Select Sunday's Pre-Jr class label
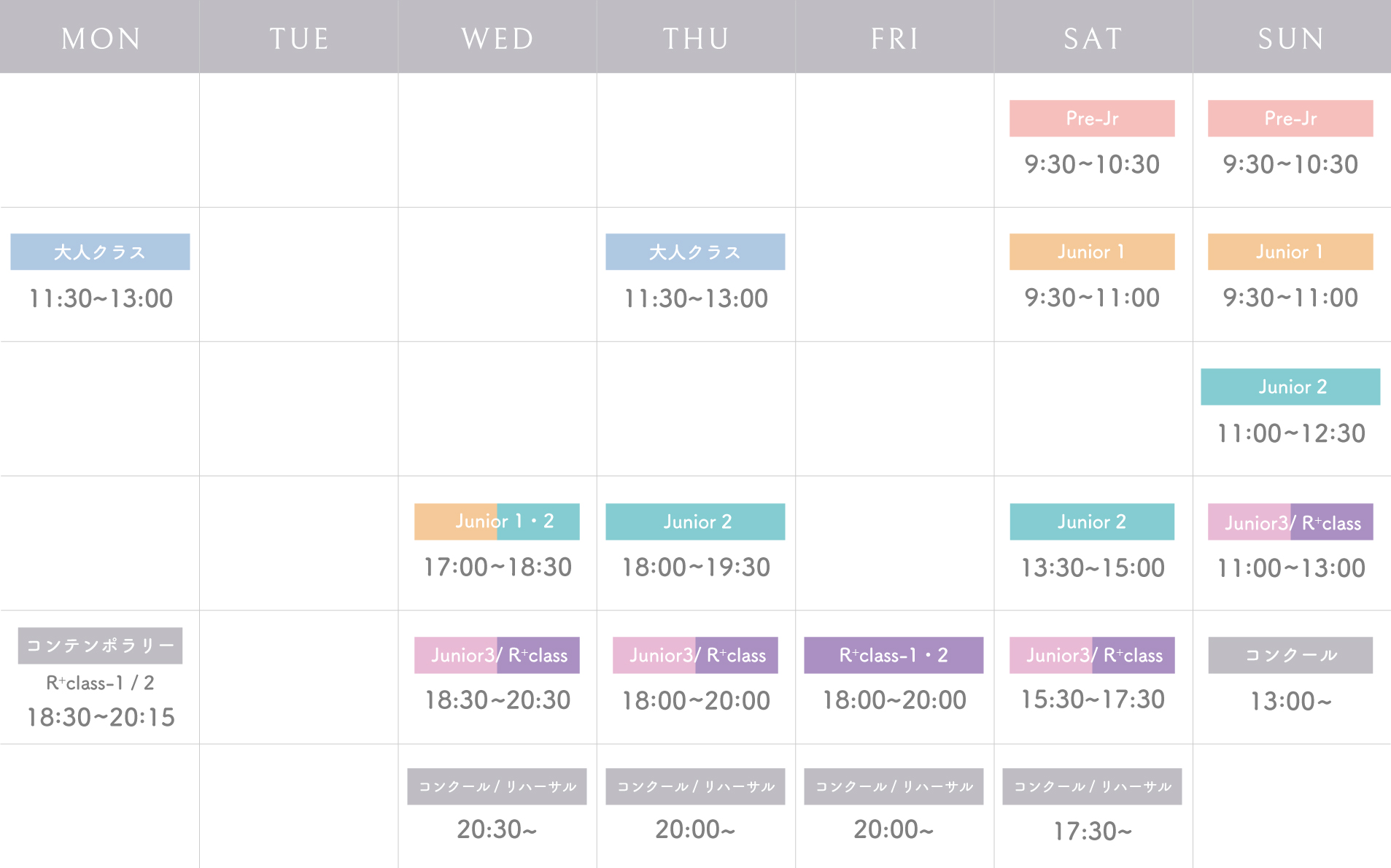1391x868 pixels. click(1290, 118)
